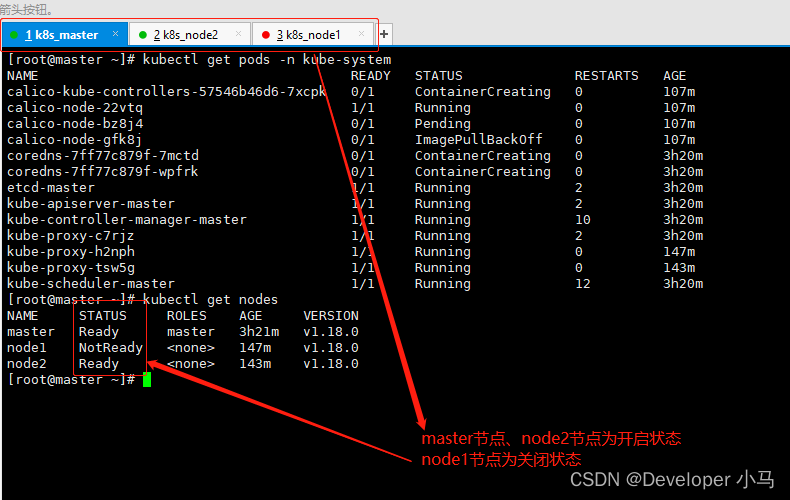Click the ROLES column header in nodes table
Image resolution: width=790 pixels, height=500 pixels.
coord(186,316)
